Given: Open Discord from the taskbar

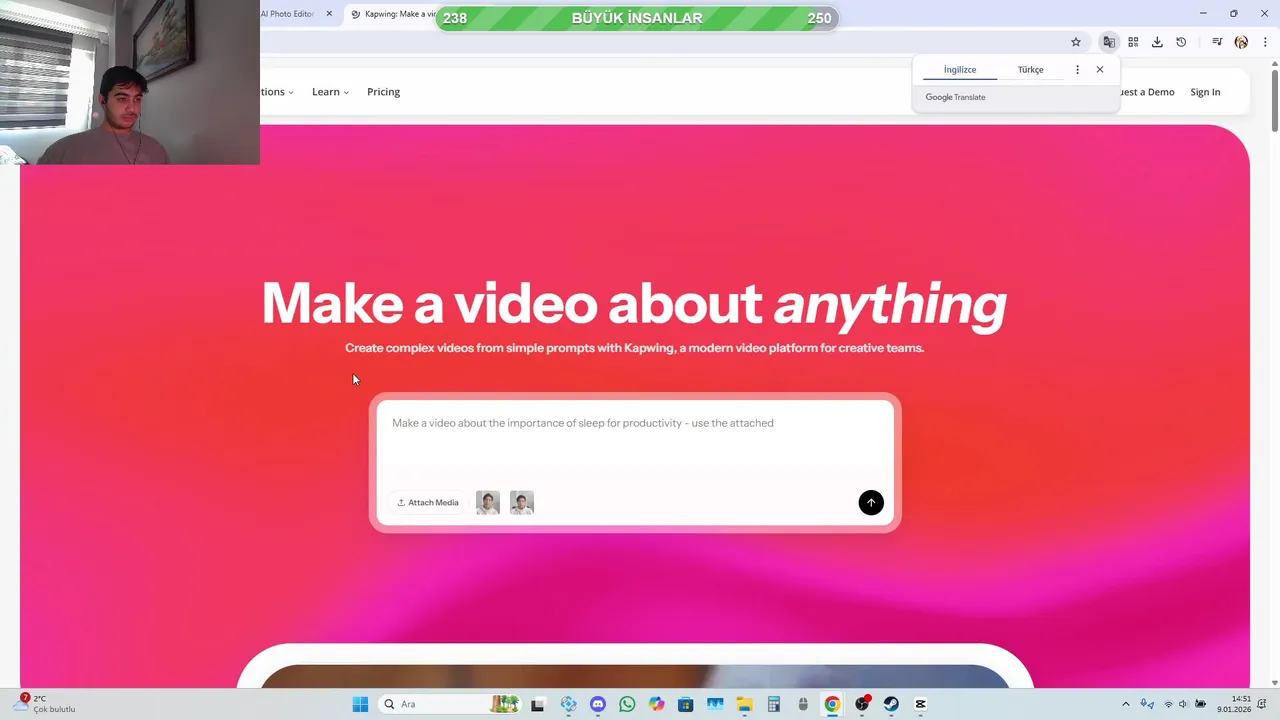Looking at the screenshot, I should pyautogui.click(x=598, y=704).
